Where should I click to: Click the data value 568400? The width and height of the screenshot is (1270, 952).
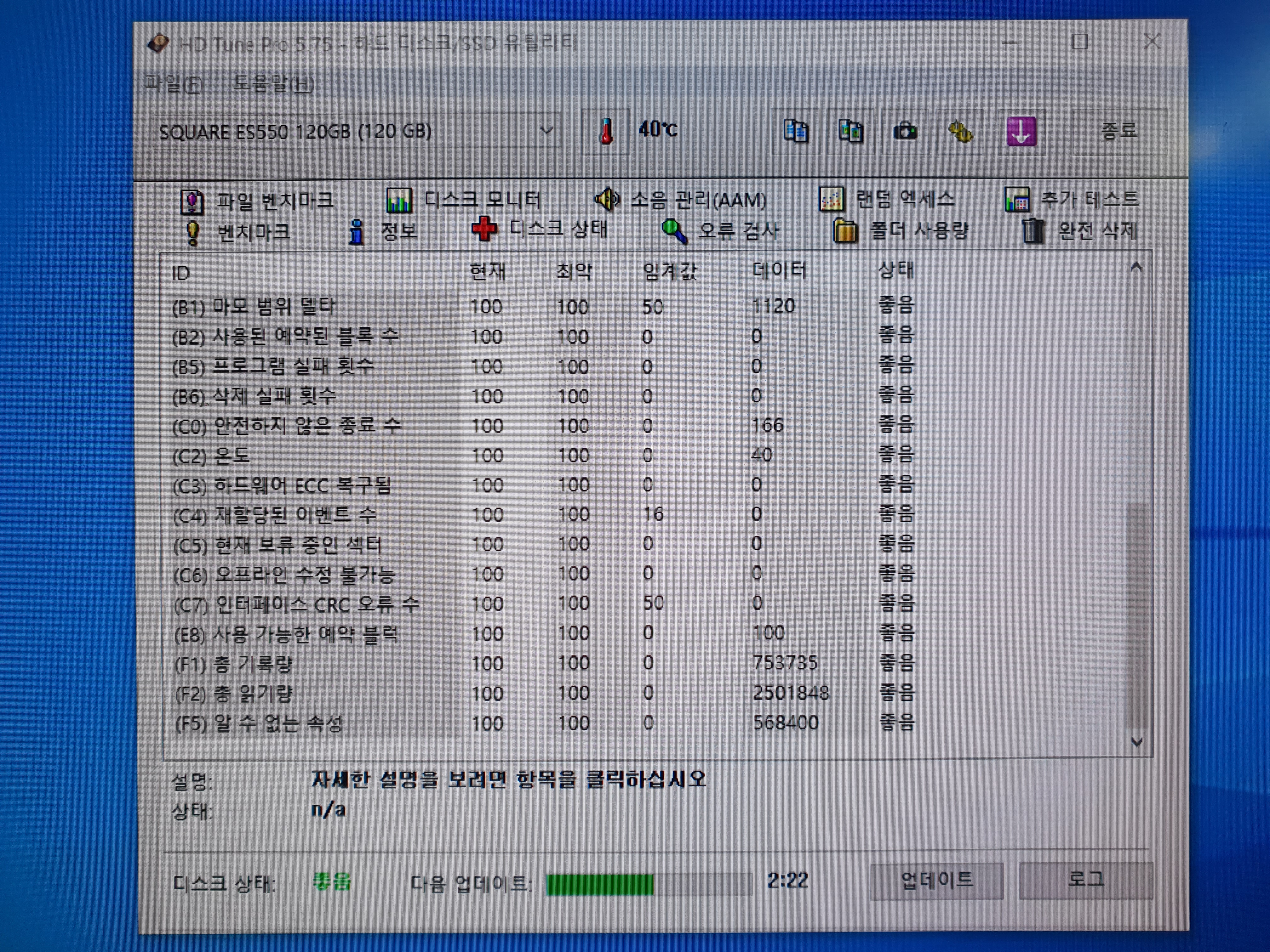pyautogui.click(x=786, y=722)
